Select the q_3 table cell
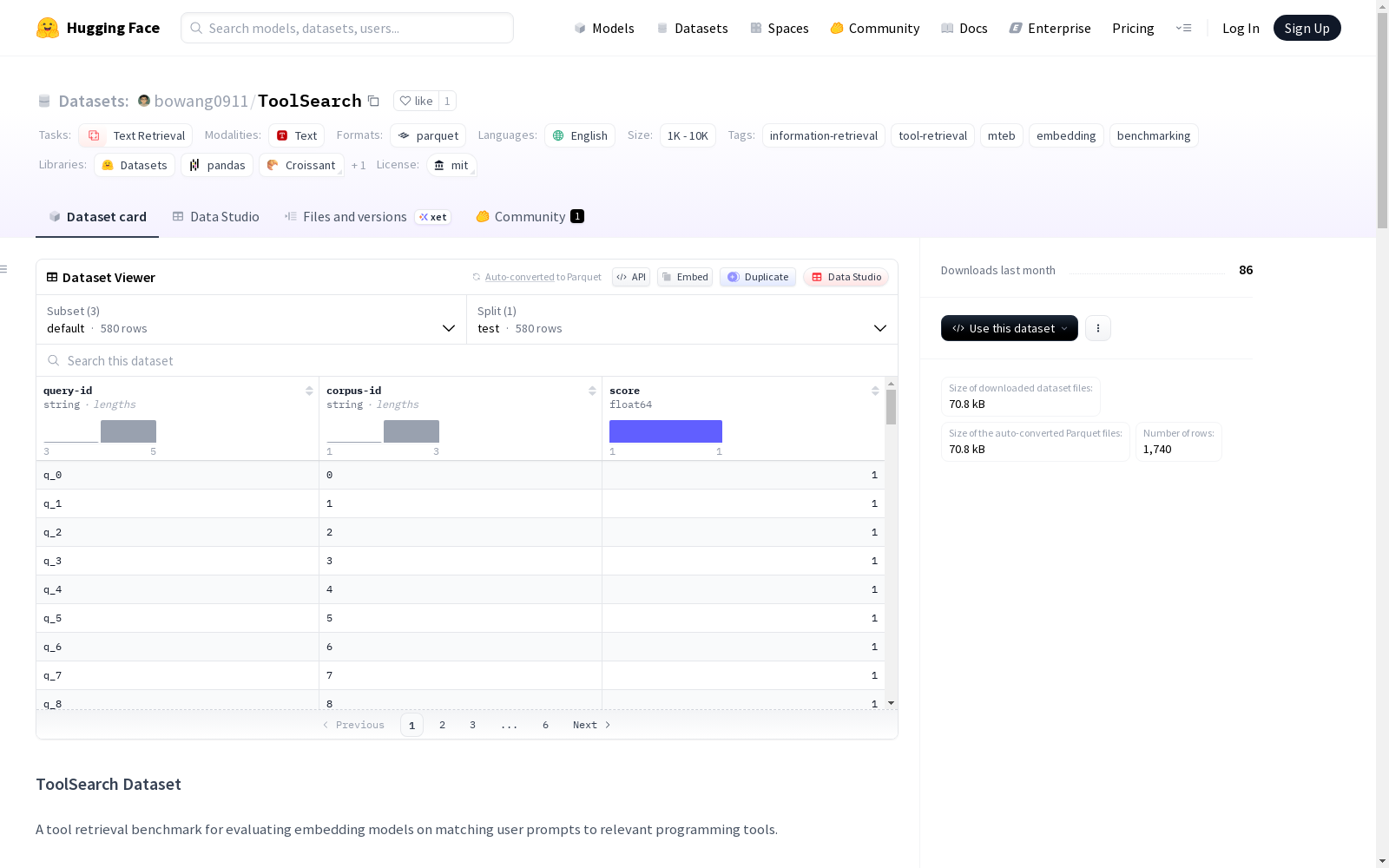1389x868 pixels. pyautogui.click(x=177, y=561)
